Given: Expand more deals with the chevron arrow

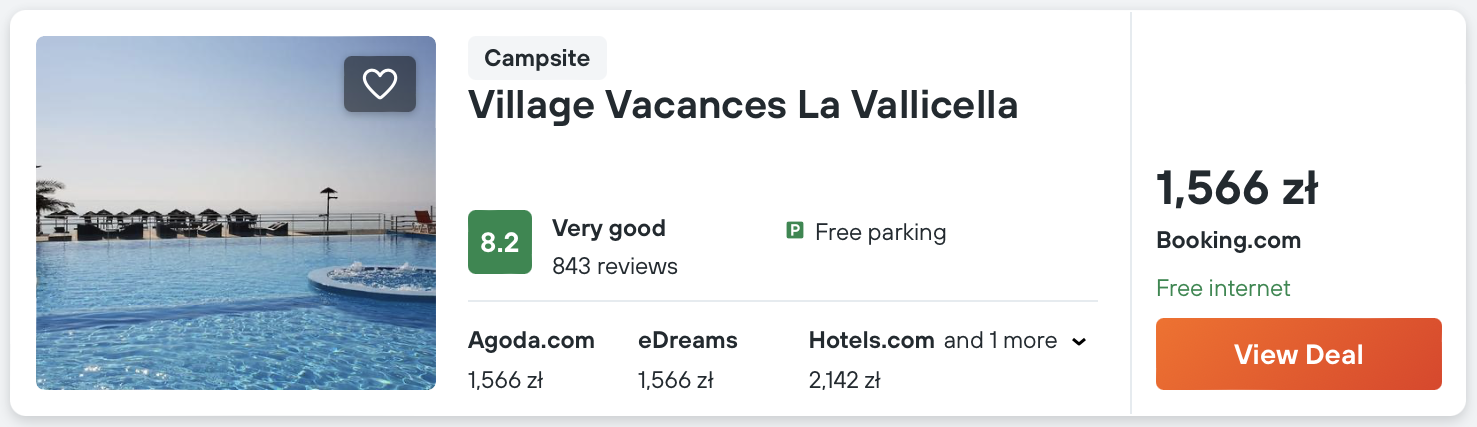Looking at the screenshot, I should [1079, 342].
